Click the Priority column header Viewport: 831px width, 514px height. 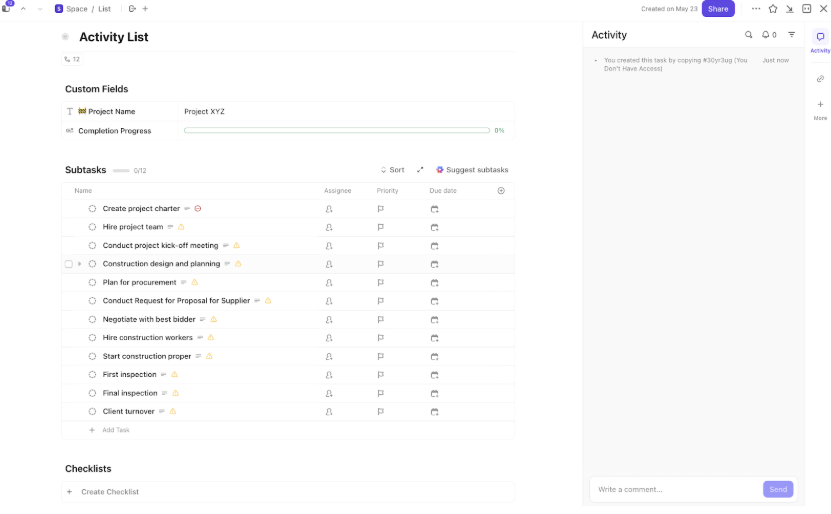pyautogui.click(x=387, y=191)
